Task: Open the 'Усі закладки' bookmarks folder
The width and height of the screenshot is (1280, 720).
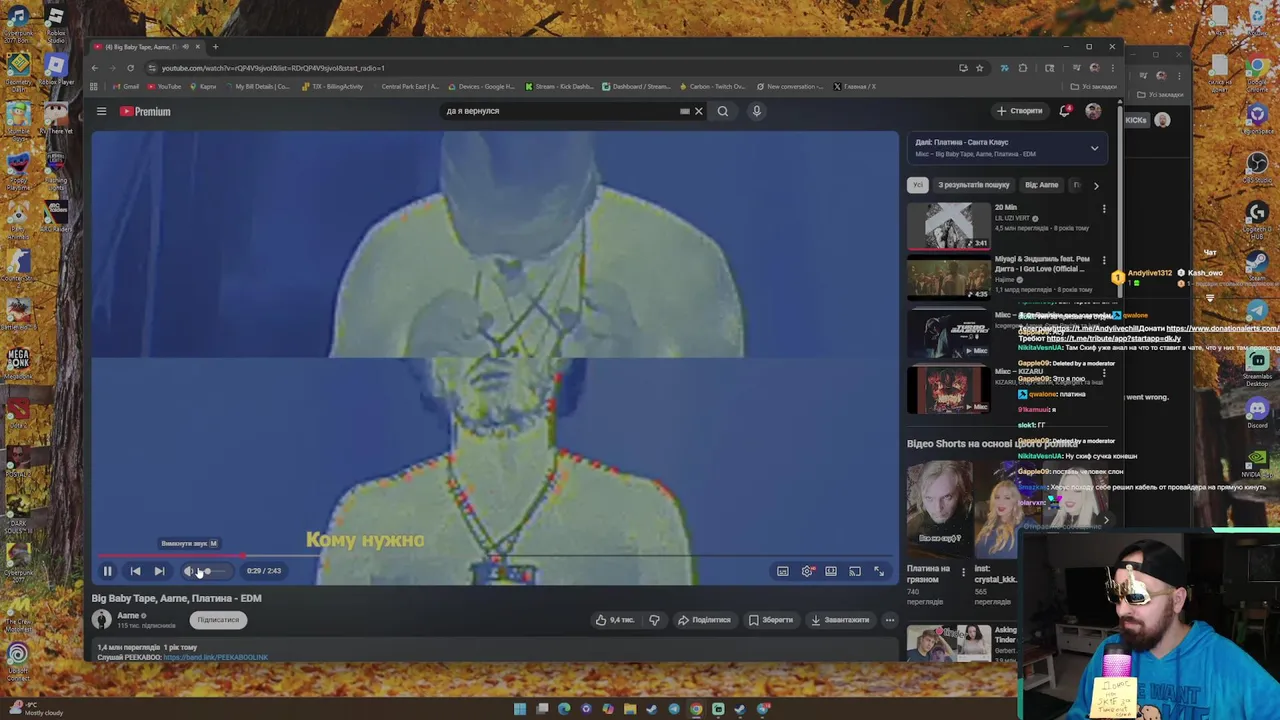Action: pos(1093,87)
